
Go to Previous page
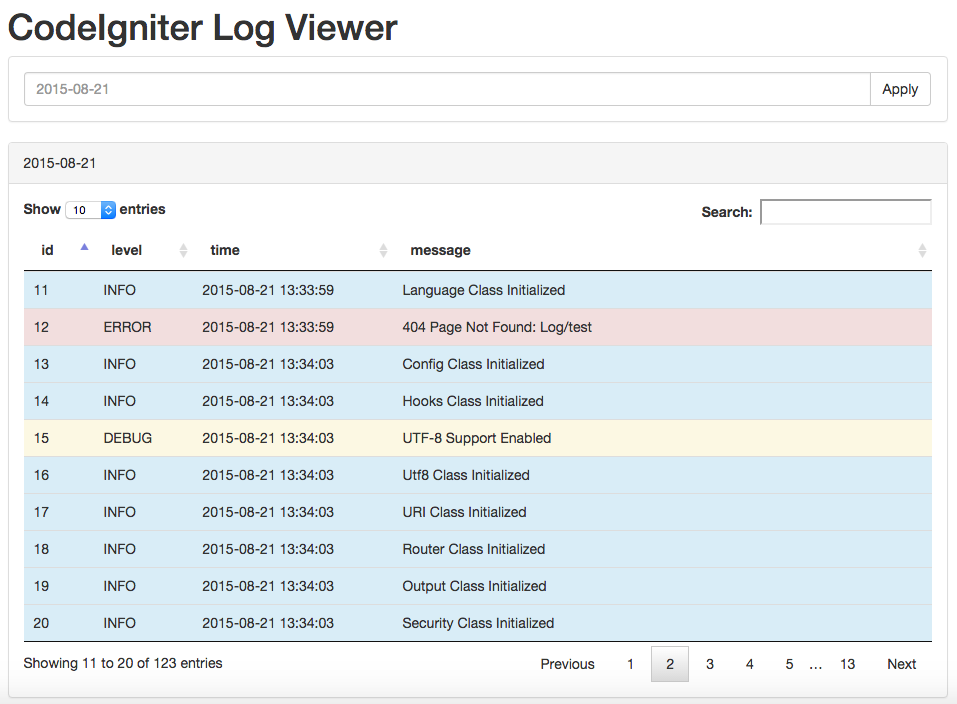tap(567, 664)
